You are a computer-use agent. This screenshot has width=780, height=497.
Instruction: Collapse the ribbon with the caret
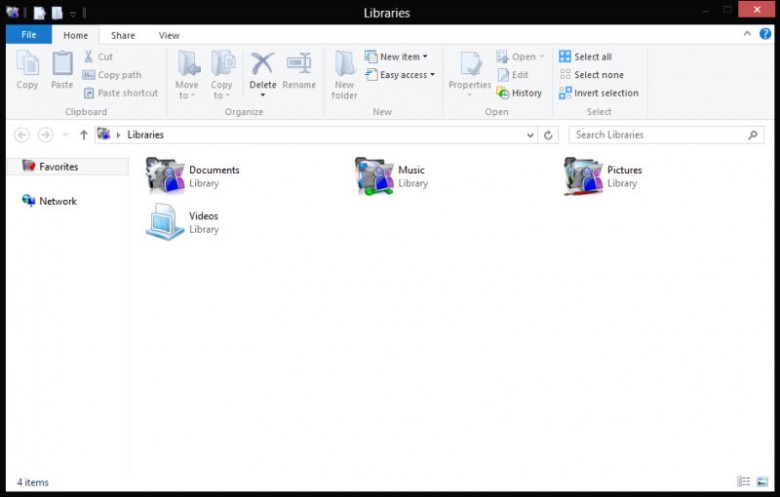pyautogui.click(x=747, y=34)
